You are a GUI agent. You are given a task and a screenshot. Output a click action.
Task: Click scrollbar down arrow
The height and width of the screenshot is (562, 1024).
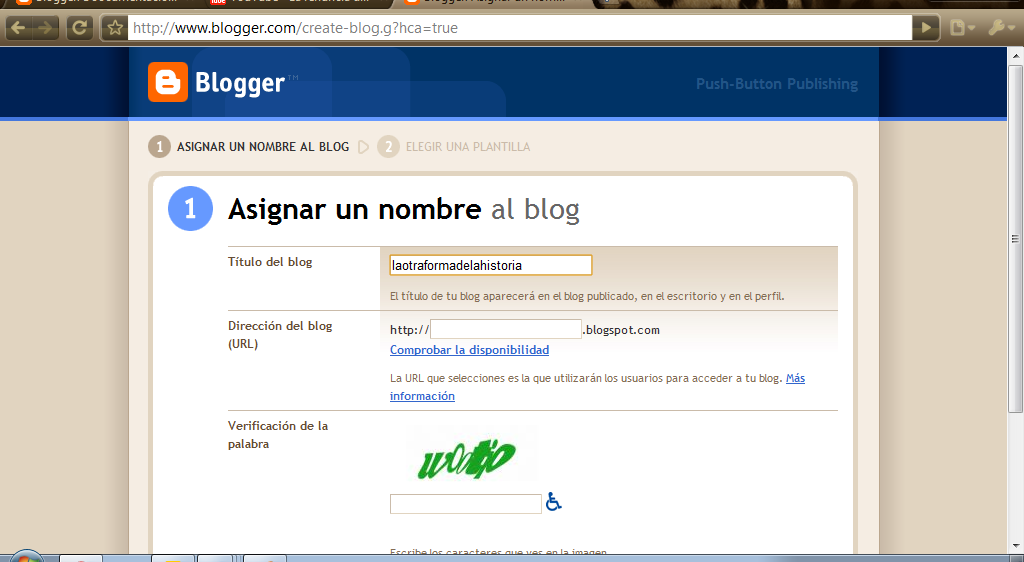1016,546
